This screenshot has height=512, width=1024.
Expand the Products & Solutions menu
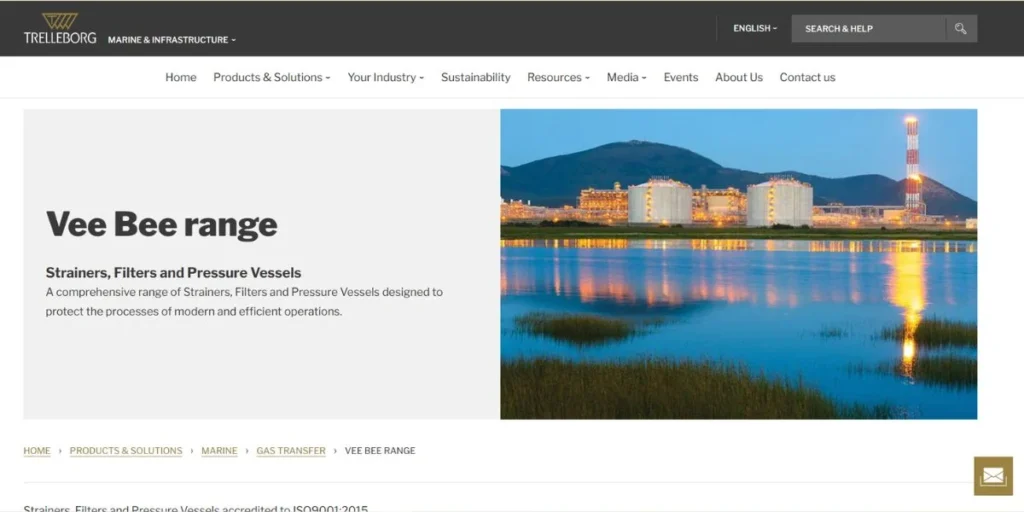pyautogui.click(x=271, y=77)
